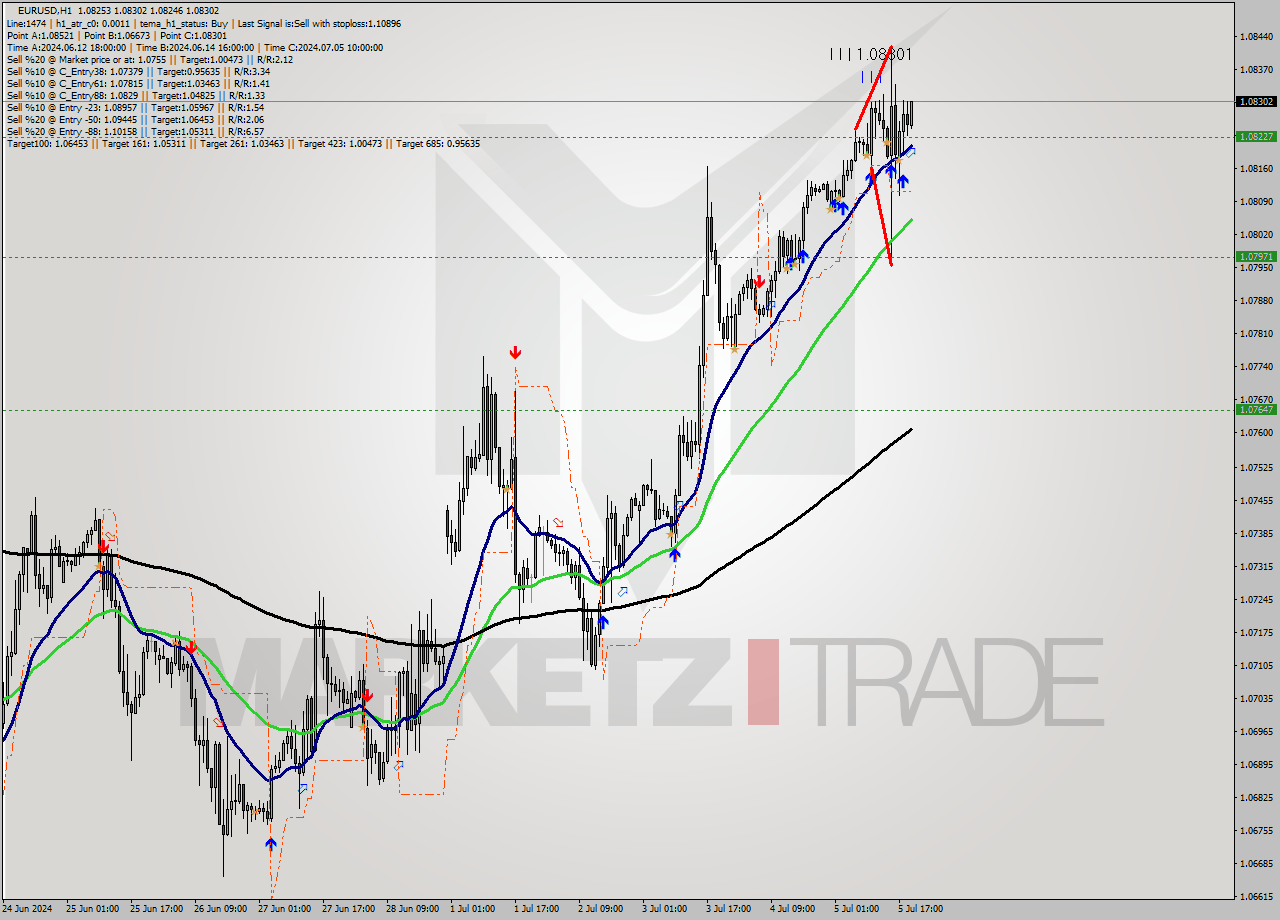Click price axis value 1.07105
1280x920 pixels.
click(1256, 665)
